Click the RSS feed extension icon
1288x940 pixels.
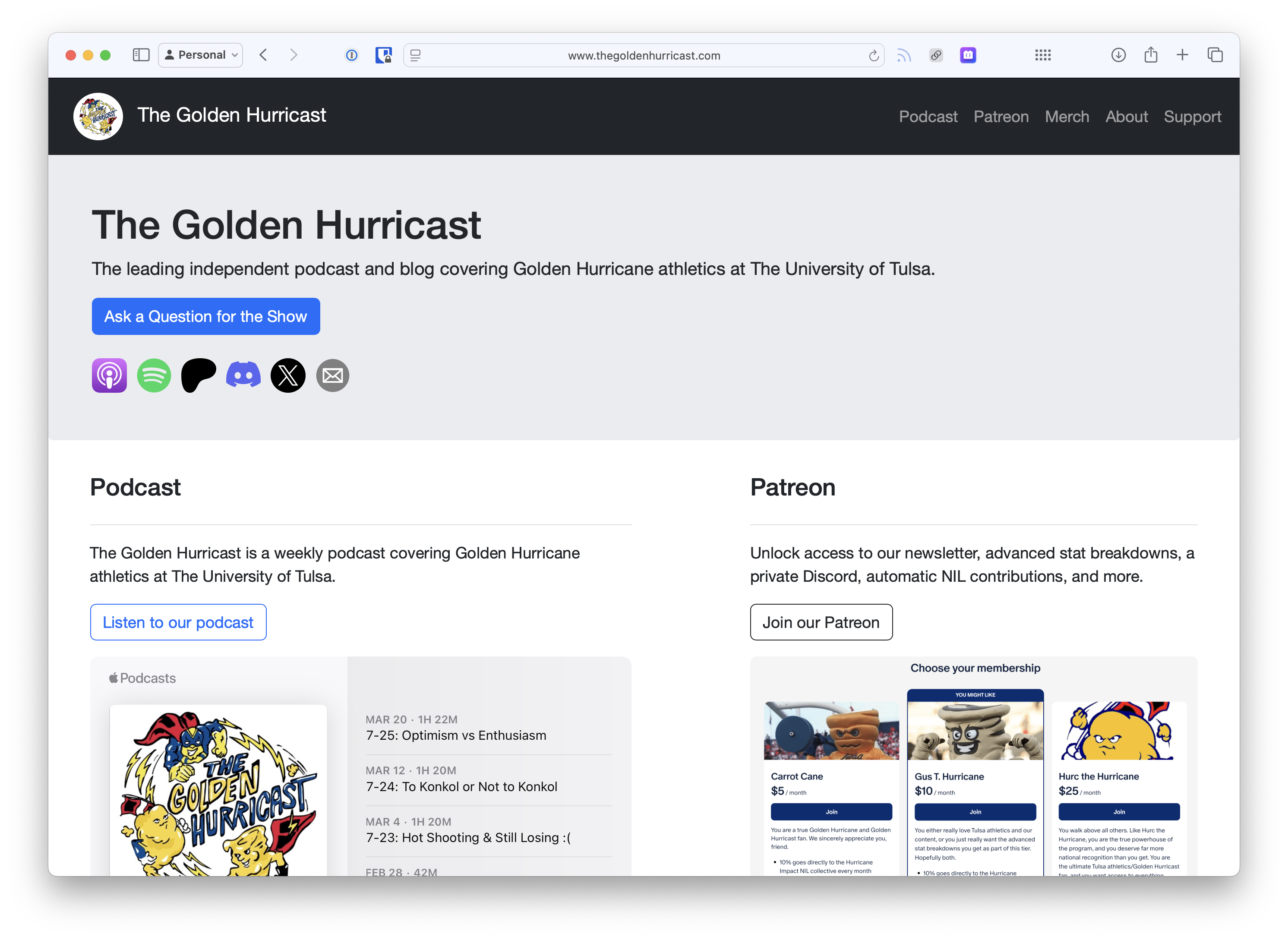(903, 55)
